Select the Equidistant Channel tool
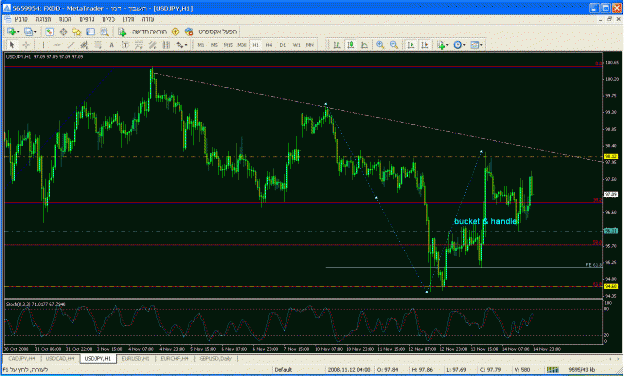Image resolution: width=625 pixels, height=376 pixels. pyautogui.click(x=84, y=45)
